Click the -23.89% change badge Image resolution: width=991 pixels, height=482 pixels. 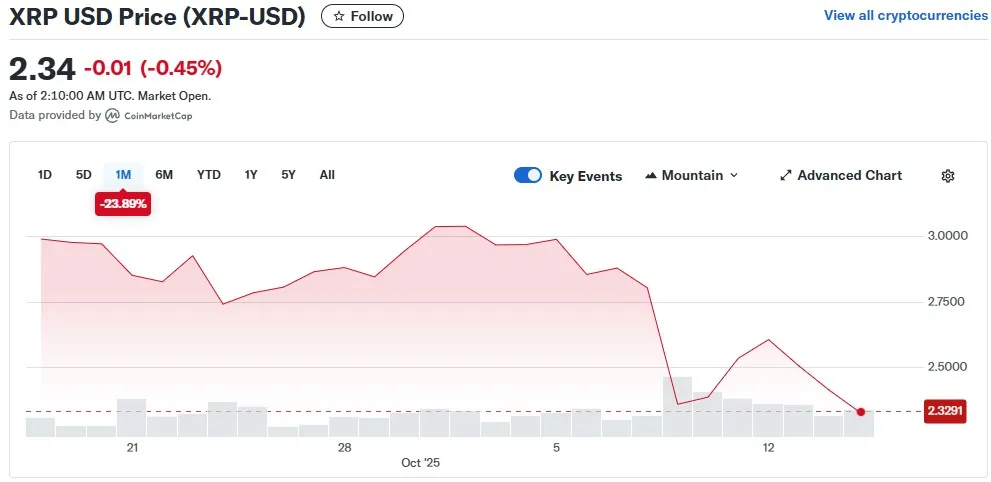pyautogui.click(x=123, y=204)
